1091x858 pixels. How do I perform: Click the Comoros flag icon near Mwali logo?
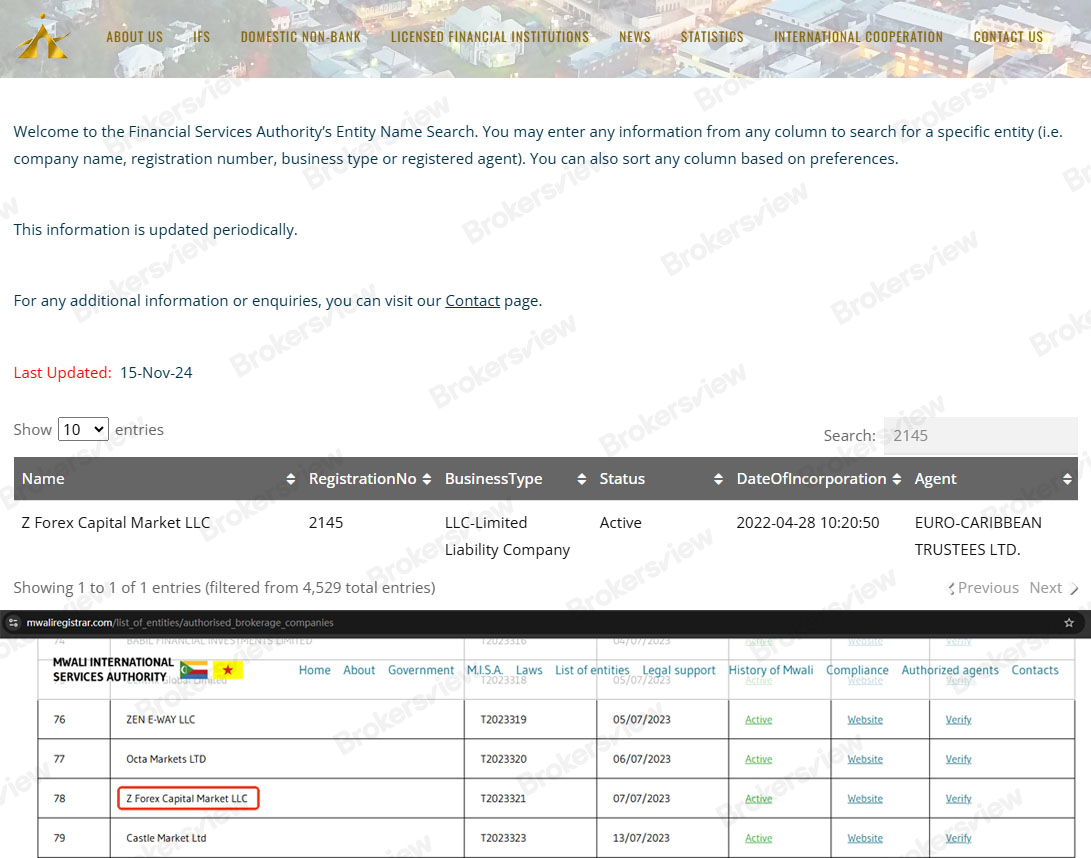click(x=193, y=670)
